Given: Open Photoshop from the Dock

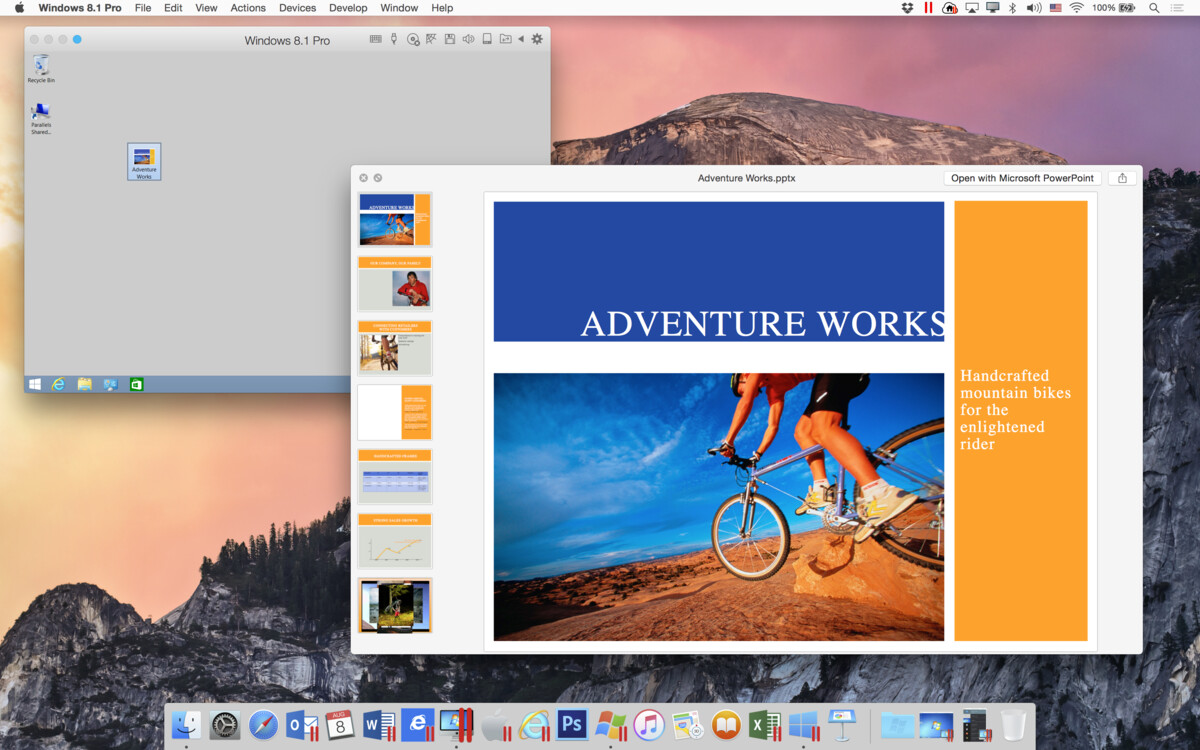Looking at the screenshot, I should (x=572, y=725).
